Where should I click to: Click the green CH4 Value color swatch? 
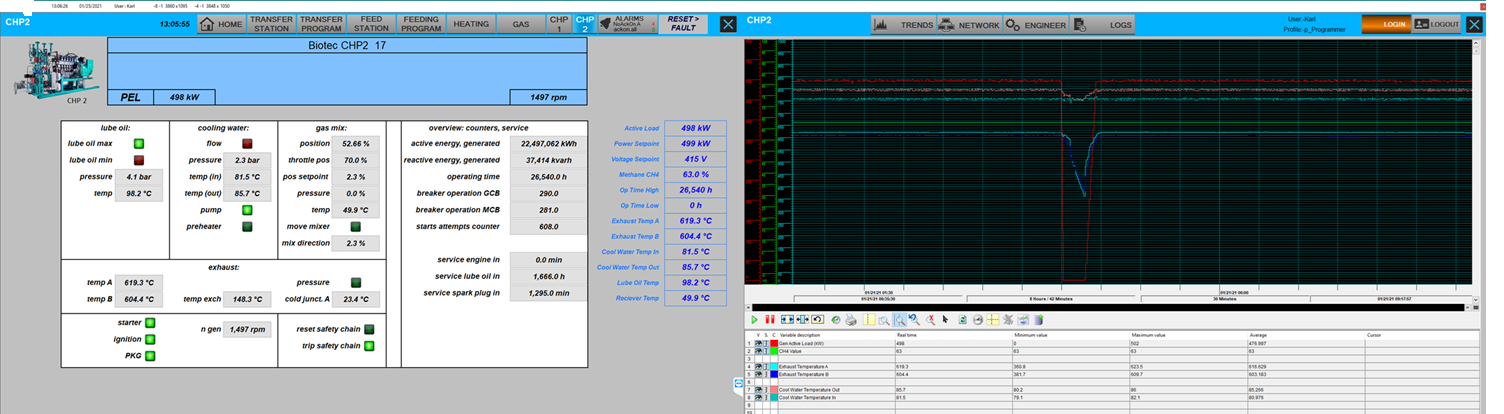tap(774, 351)
